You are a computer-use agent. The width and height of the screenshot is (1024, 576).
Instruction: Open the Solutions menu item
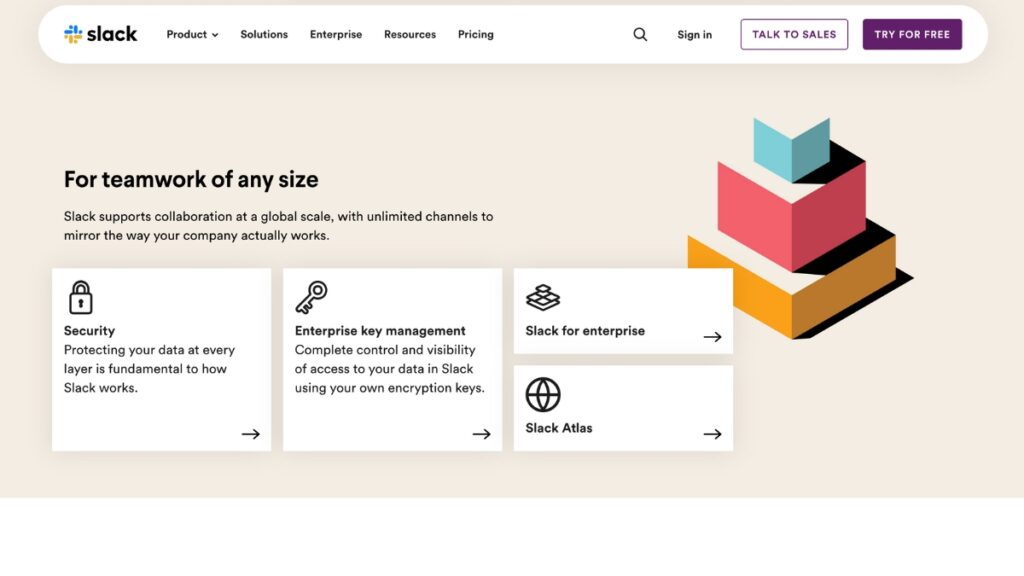coord(264,35)
